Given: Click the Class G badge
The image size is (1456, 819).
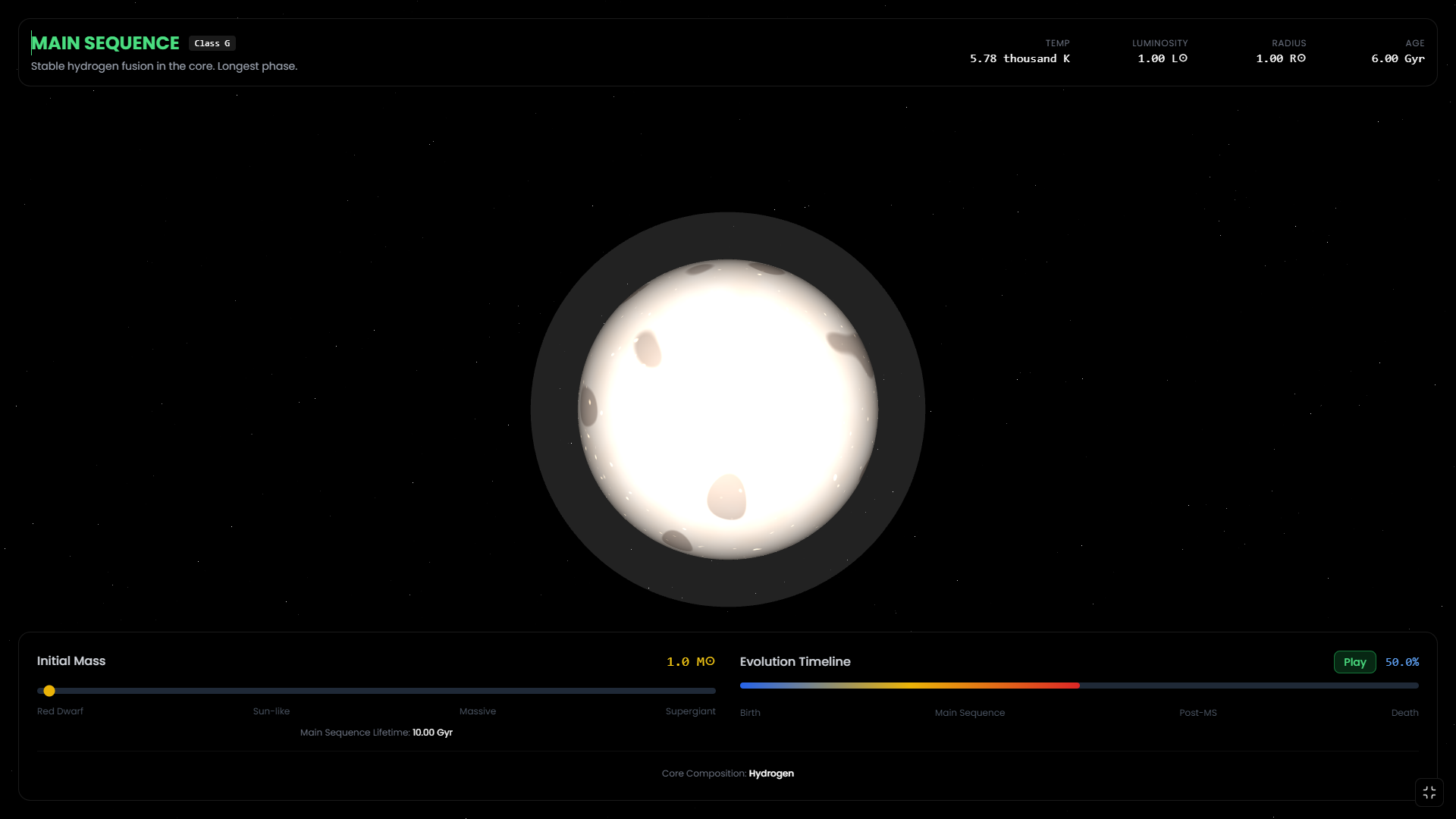Looking at the screenshot, I should (x=212, y=43).
